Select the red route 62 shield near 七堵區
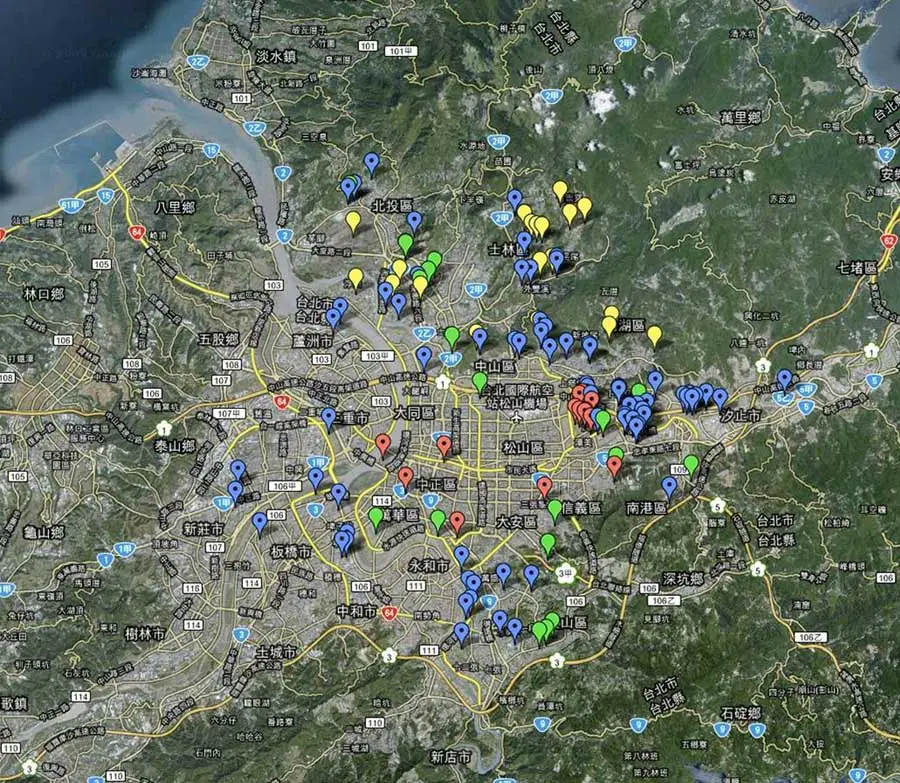The width and height of the screenshot is (900, 783). pyautogui.click(x=889, y=241)
